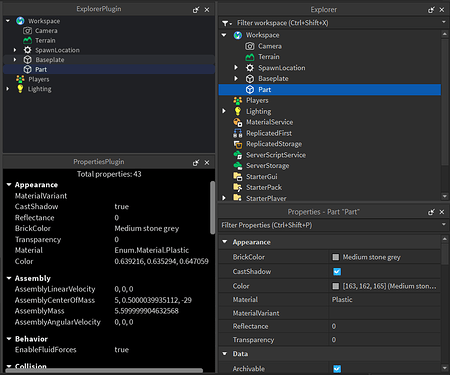Collapse Assembly section in PropertiesPlugin
This screenshot has height=375, width=450.
pos(9,278)
